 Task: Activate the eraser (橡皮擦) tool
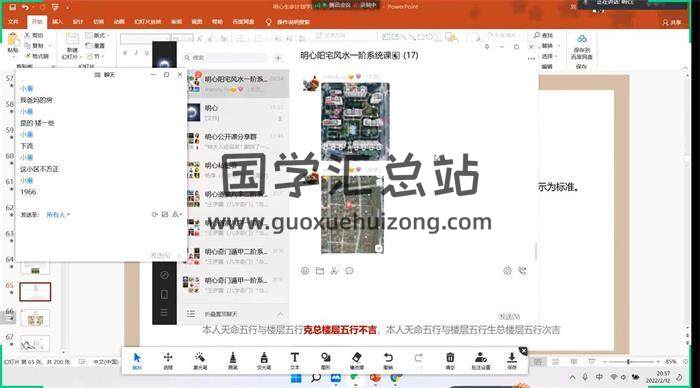pyautogui.click(x=357, y=360)
